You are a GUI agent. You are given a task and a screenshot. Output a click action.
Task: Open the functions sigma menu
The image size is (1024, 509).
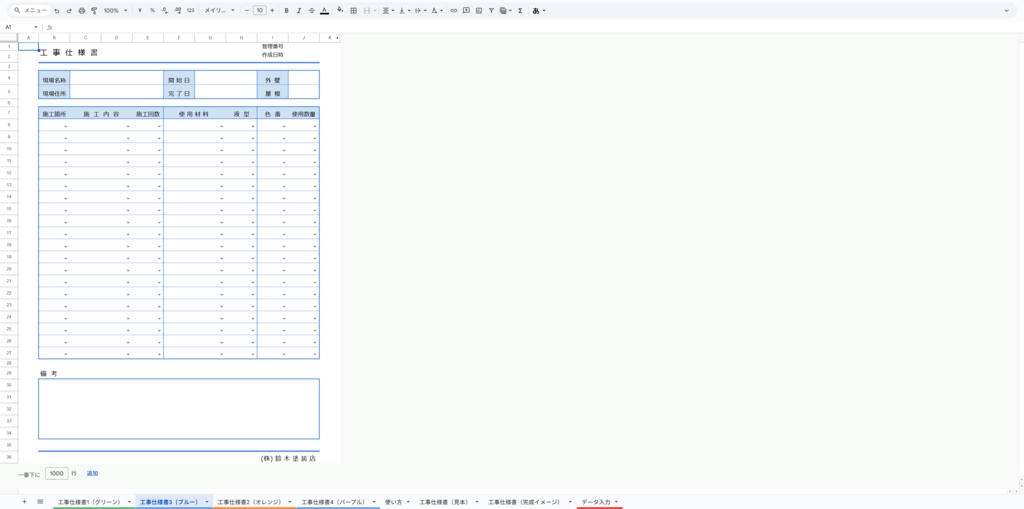click(520, 10)
